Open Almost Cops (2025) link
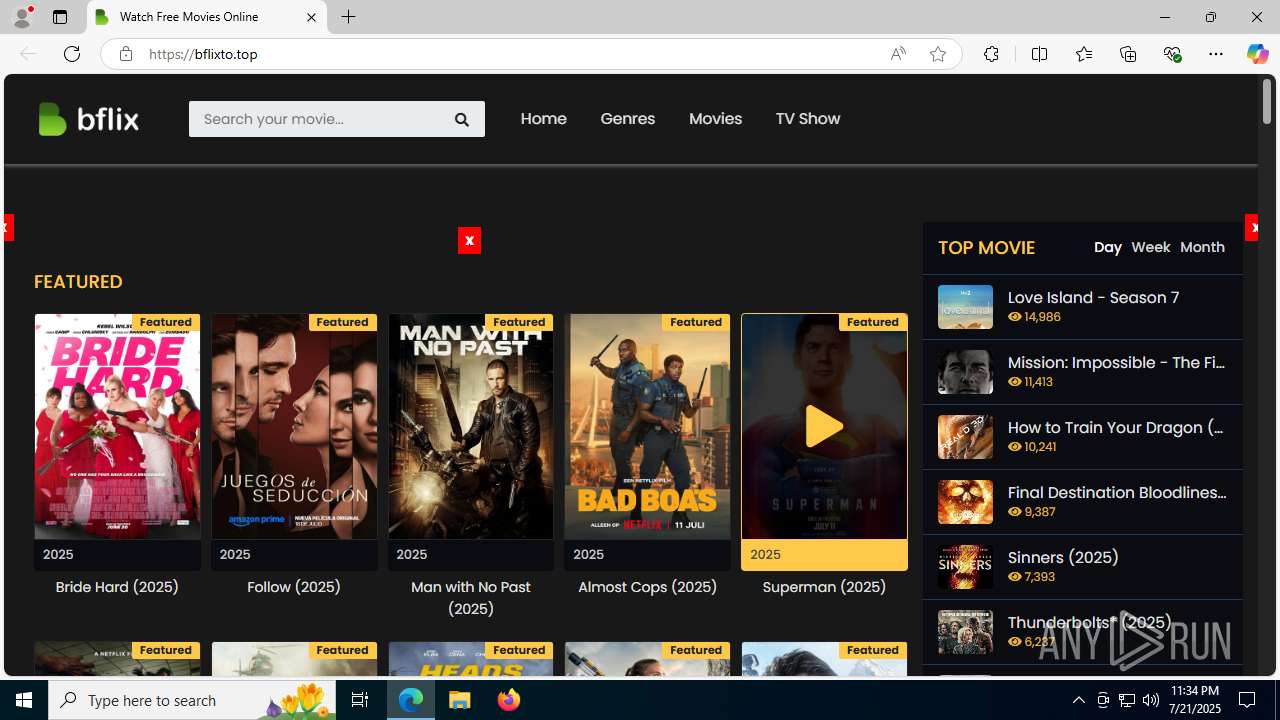 tap(647, 587)
